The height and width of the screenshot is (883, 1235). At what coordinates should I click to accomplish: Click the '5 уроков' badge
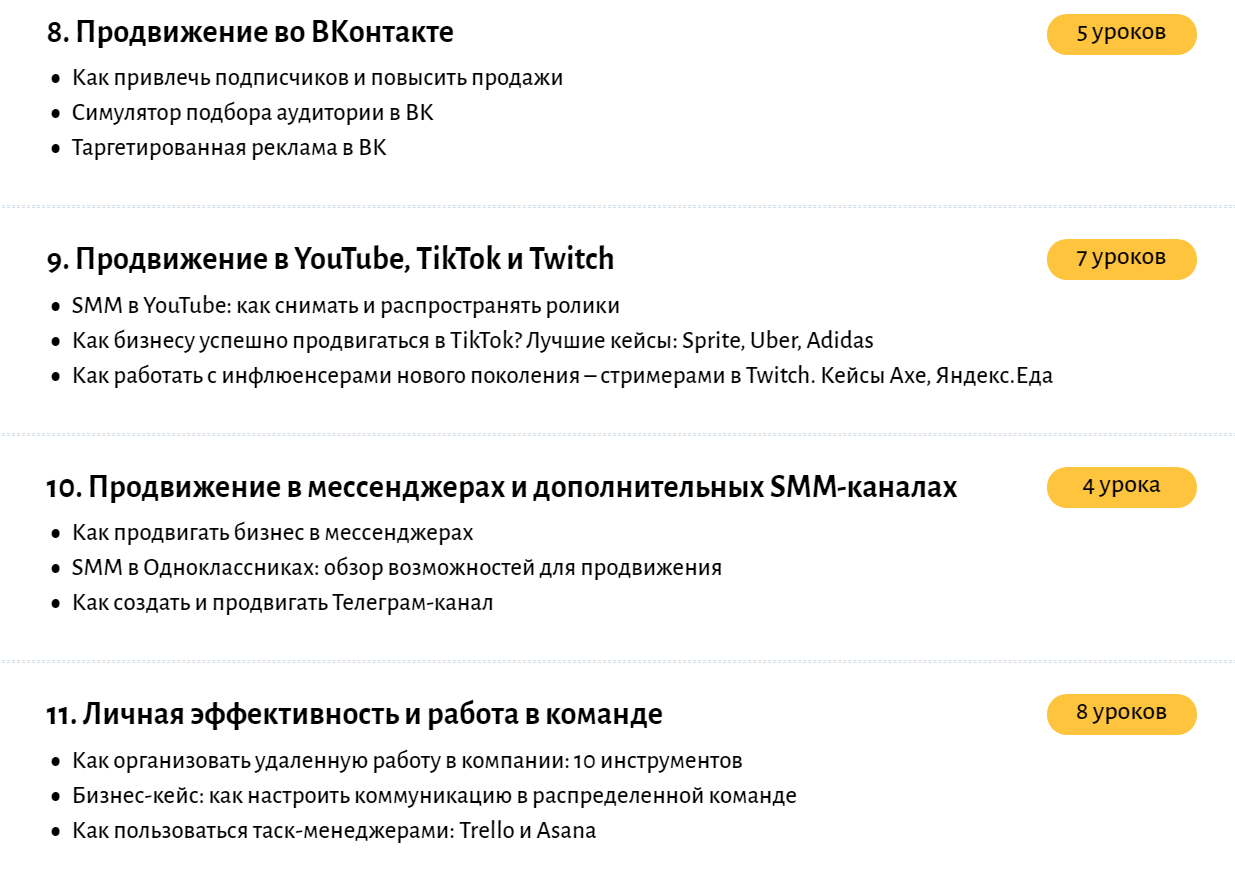[x=1121, y=34]
